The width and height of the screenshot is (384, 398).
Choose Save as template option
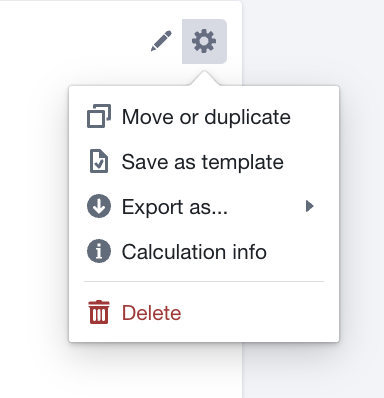[x=204, y=162]
